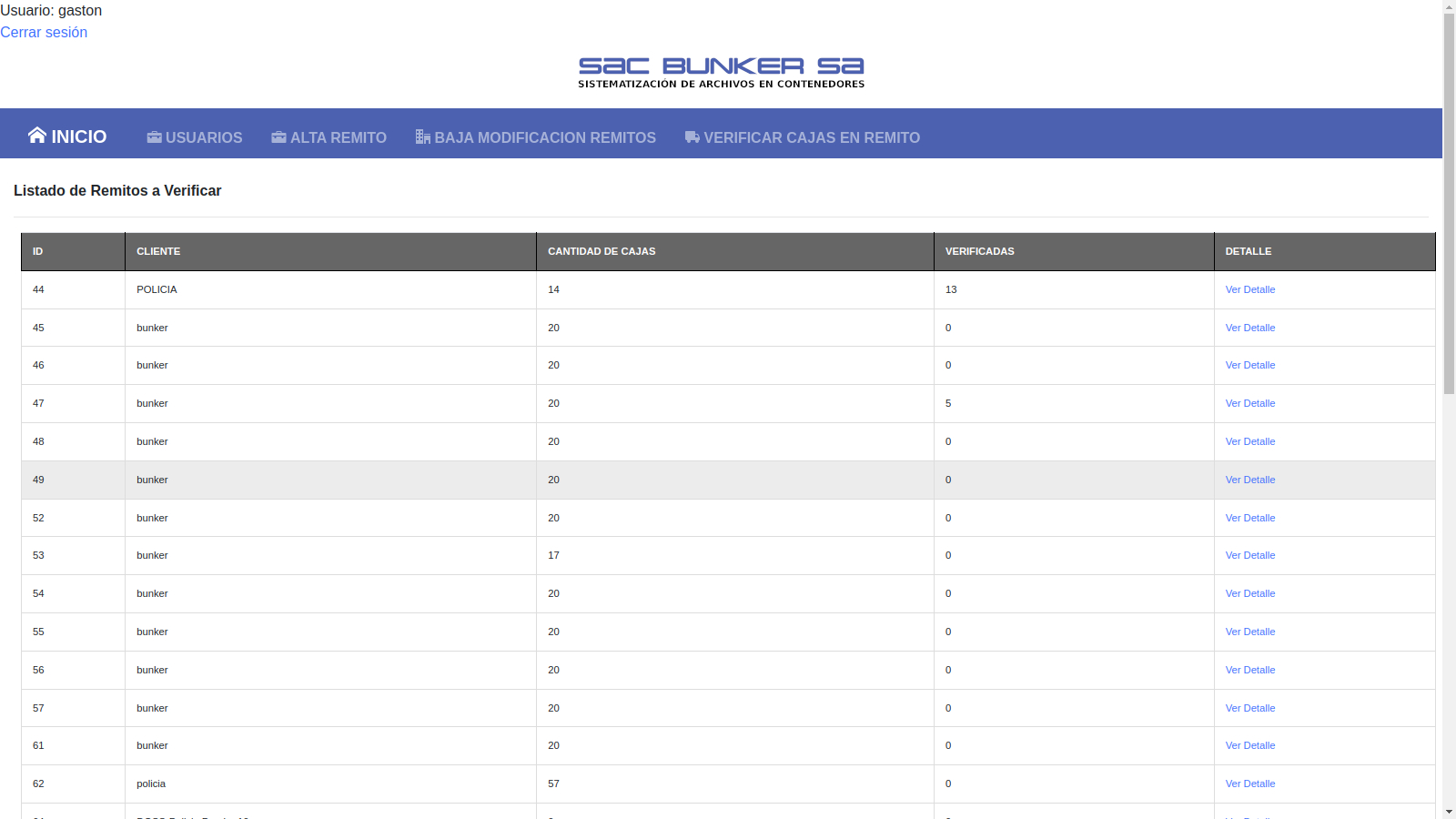The image size is (1456, 819).
Task: Click the briefcase icon next to USUARIOS
Action: tap(154, 137)
